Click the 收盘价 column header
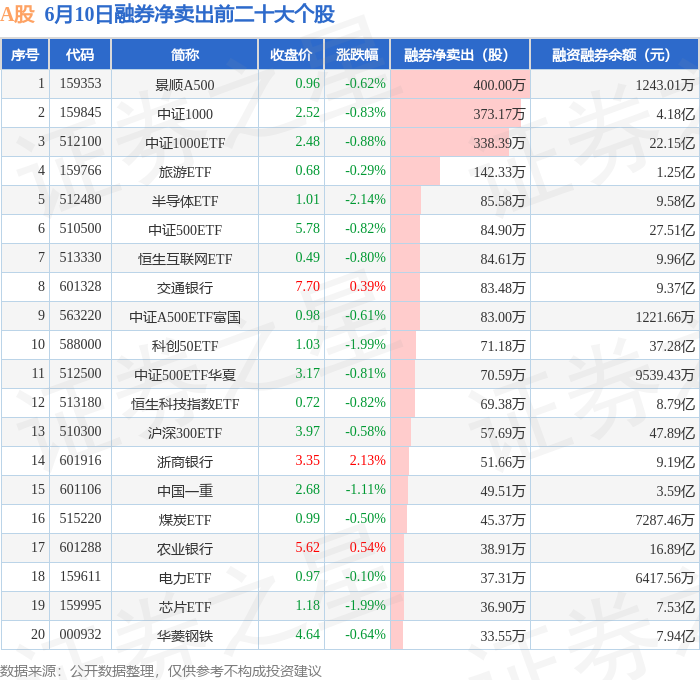Screen dimensions: 700x680 (291, 54)
